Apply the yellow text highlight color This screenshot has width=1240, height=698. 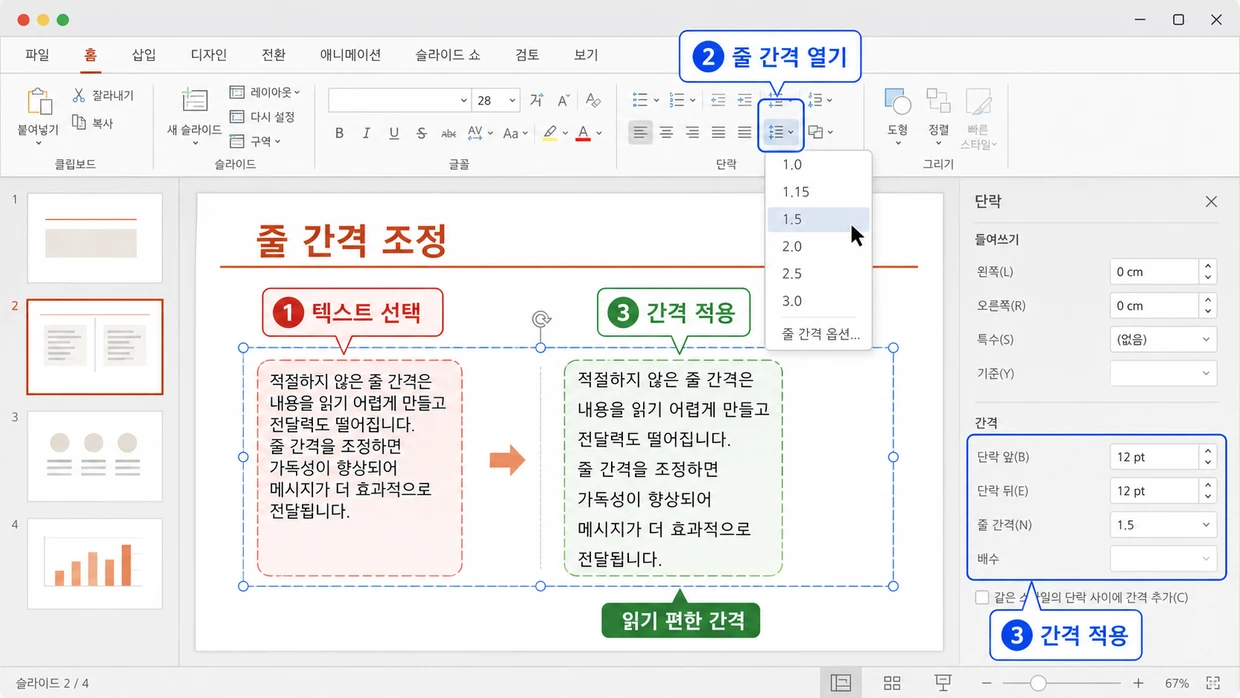(549, 133)
